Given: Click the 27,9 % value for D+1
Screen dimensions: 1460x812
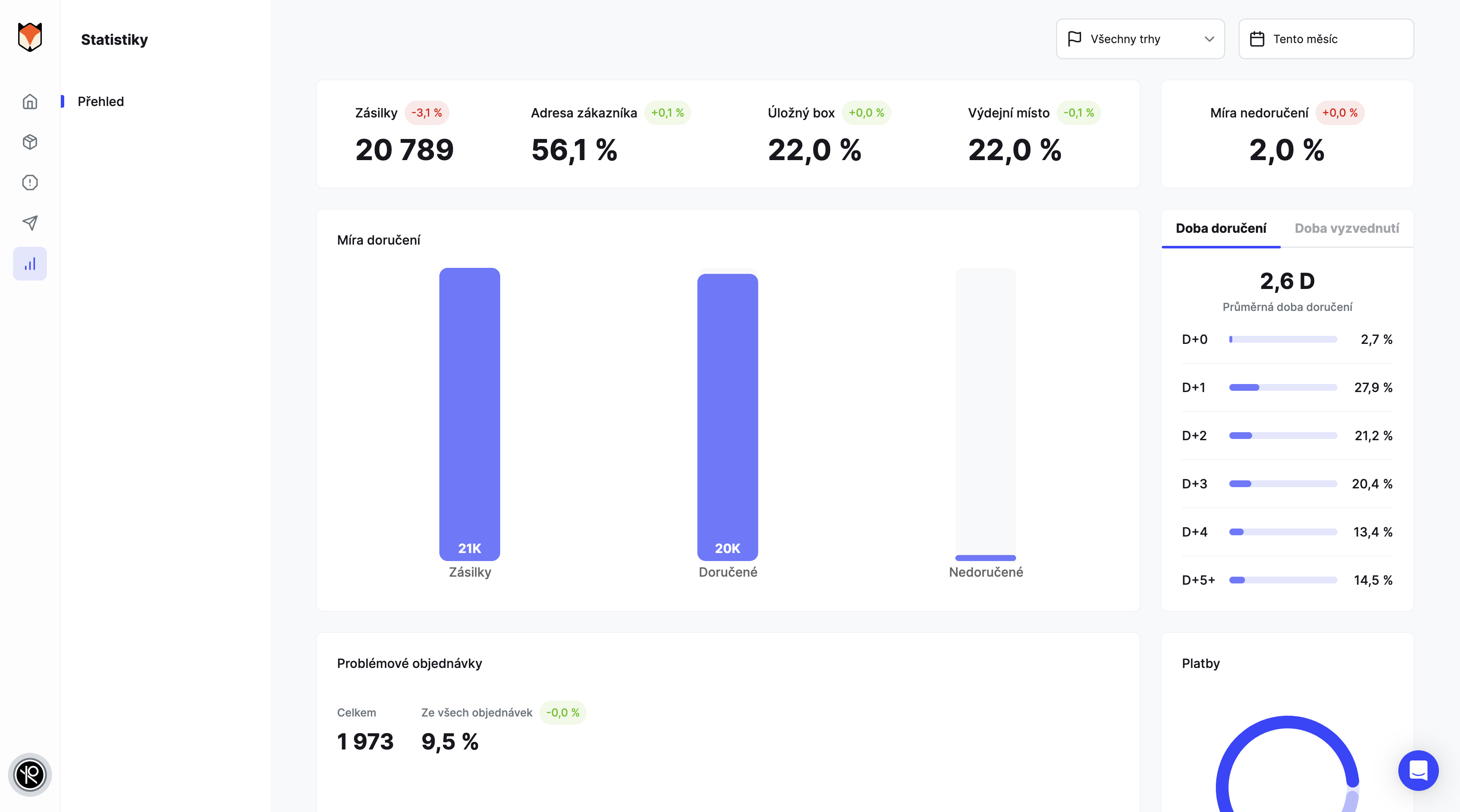Looking at the screenshot, I should coord(1373,387).
